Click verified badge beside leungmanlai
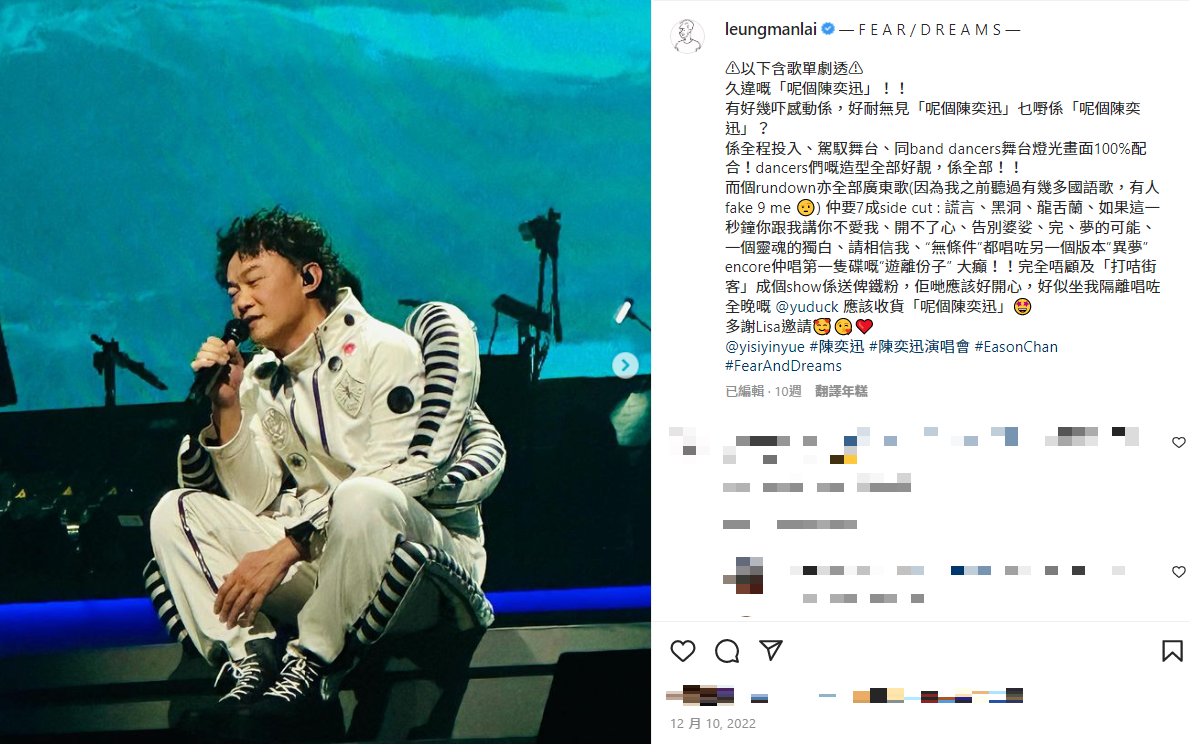 click(828, 29)
